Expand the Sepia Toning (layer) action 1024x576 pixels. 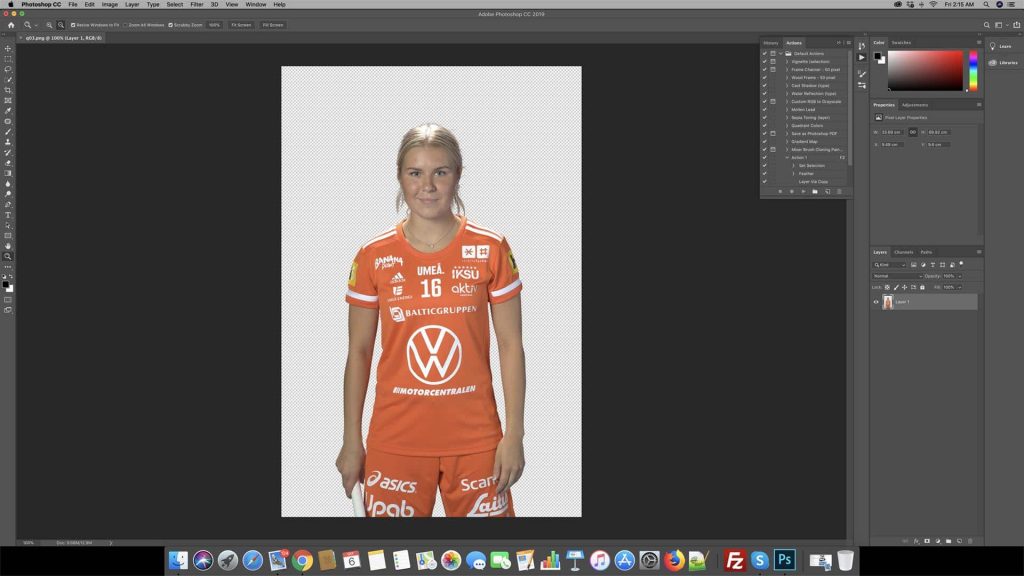(787, 118)
